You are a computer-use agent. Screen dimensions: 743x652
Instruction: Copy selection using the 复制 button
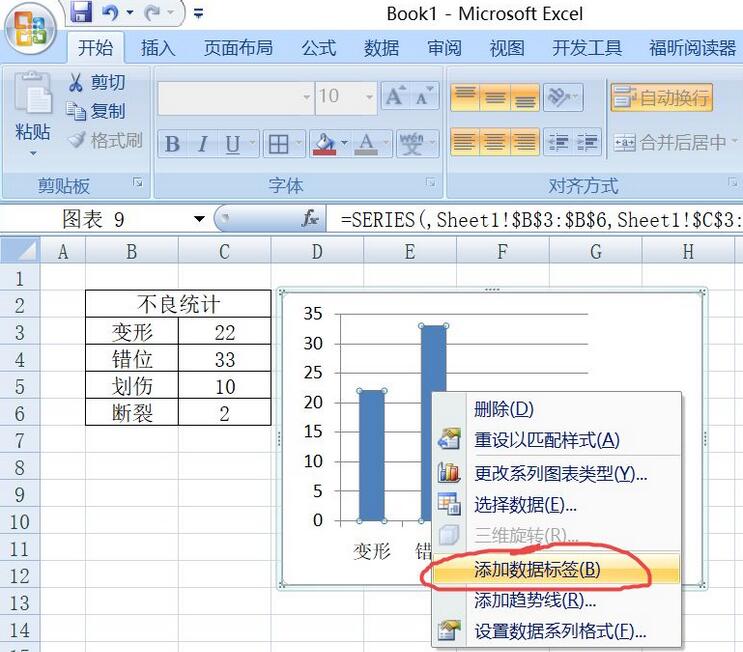[x=96, y=111]
